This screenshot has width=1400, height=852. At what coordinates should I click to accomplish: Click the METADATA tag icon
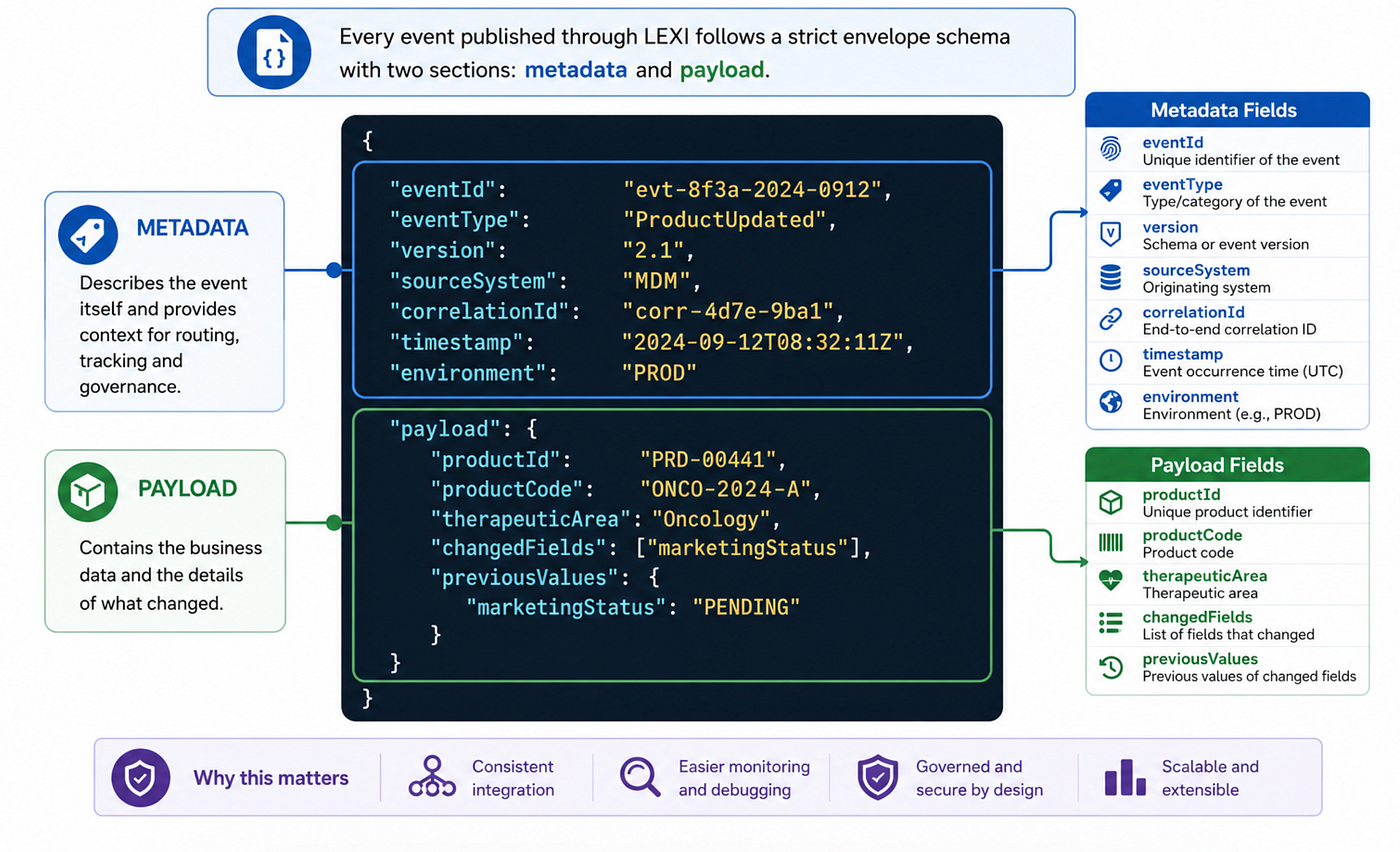(x=88, y=234)
